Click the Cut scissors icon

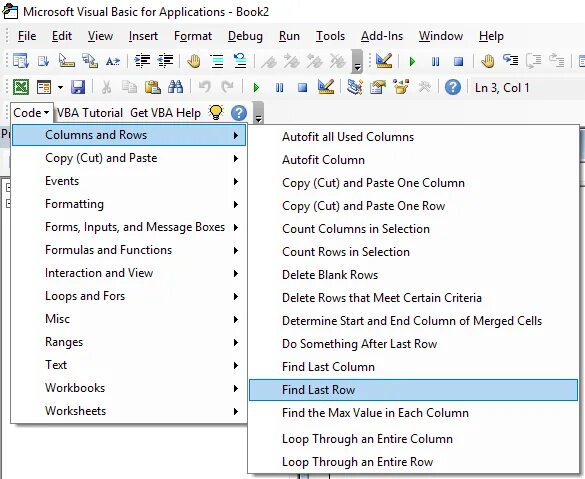pyautogui.click(x=106, y=87)
